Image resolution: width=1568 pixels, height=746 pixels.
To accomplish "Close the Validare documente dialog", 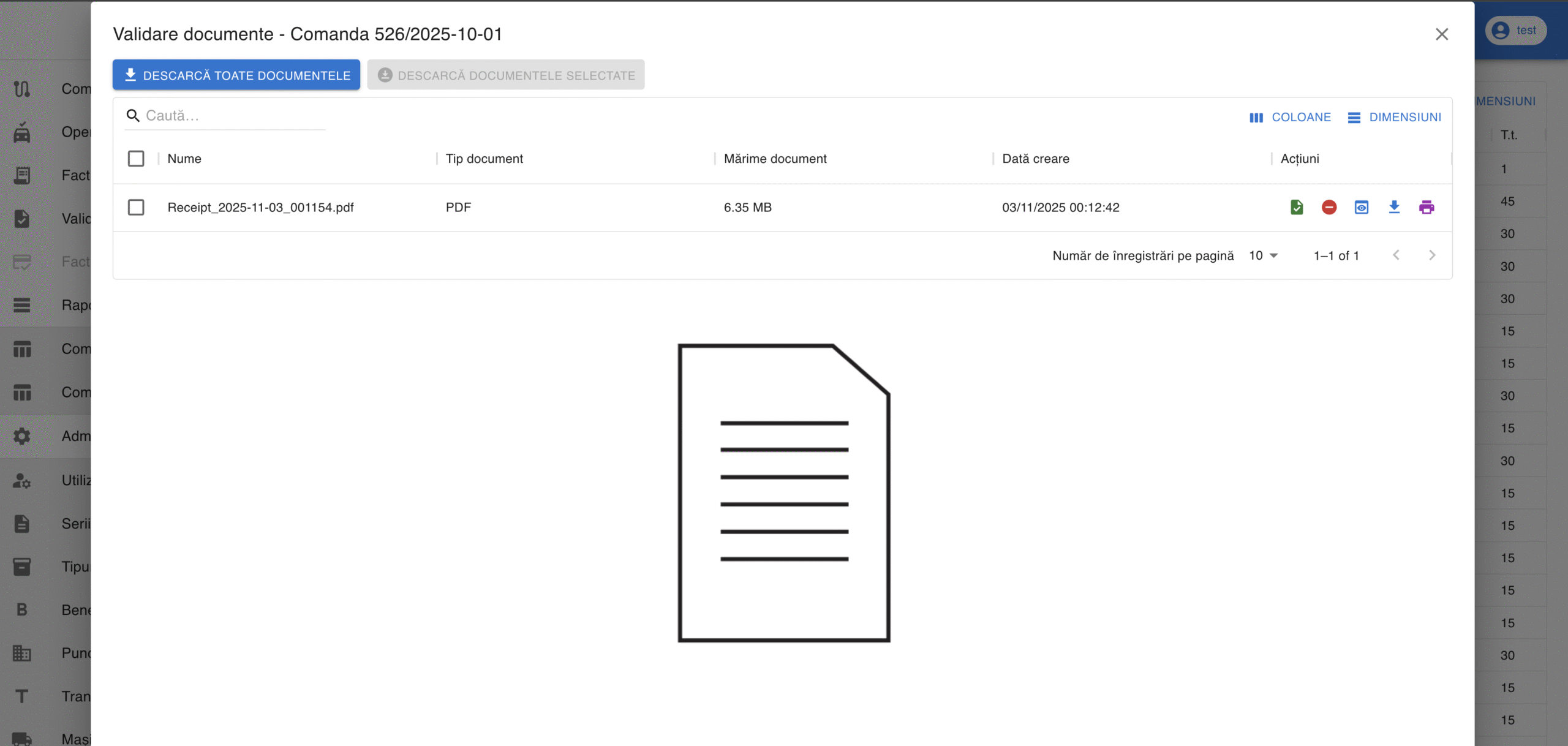I will coord(1441,34).
